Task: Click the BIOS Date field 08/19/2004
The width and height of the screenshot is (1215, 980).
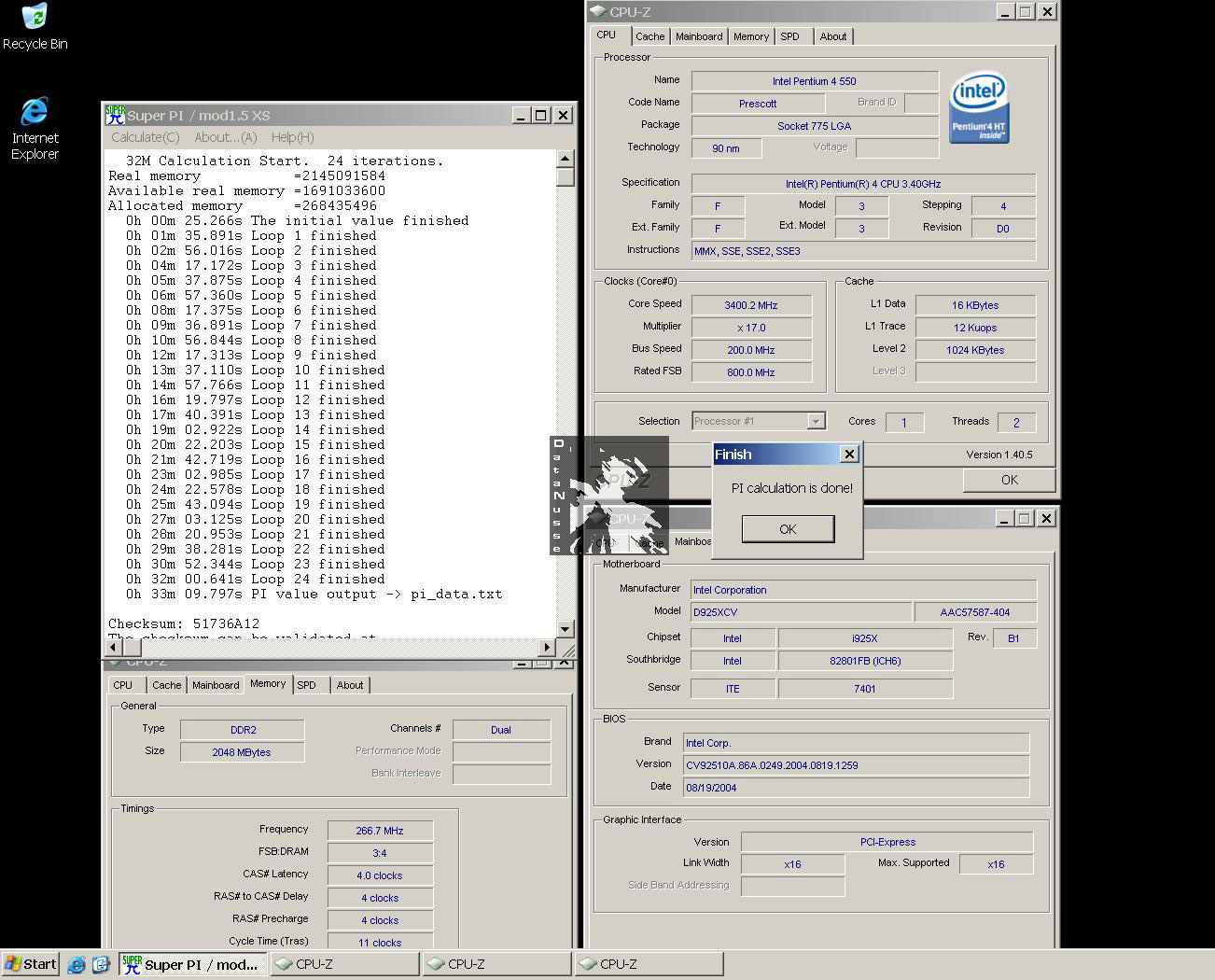Action: click(856, 788)
